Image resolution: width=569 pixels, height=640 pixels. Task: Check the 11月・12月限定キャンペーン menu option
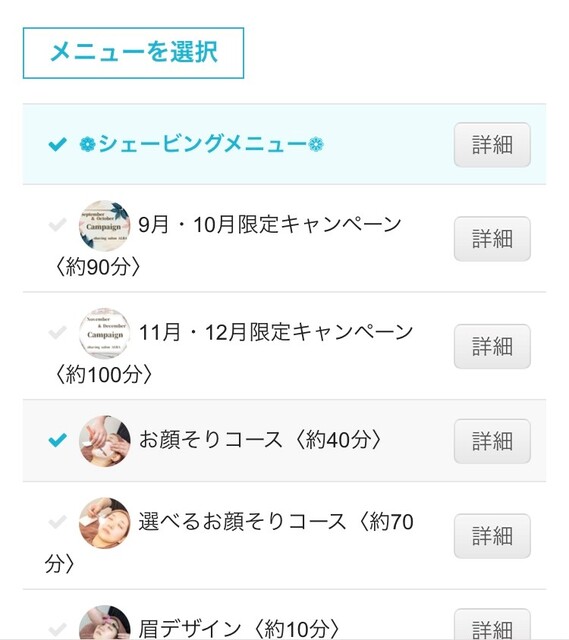click(x=57, y=332)
